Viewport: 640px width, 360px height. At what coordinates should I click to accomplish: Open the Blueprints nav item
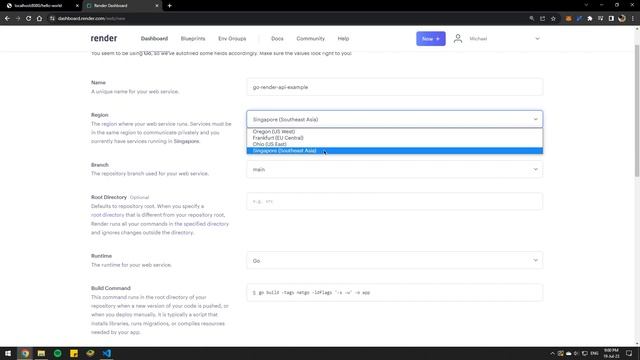click(x=193, y=38)
